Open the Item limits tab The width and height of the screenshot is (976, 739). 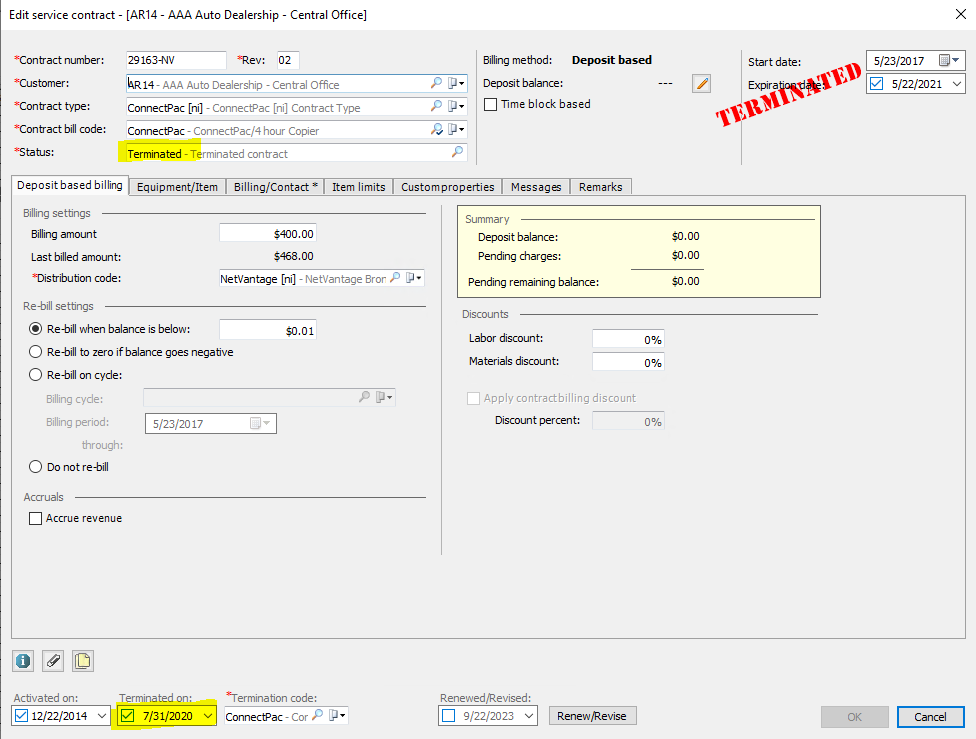pos(359,187)
